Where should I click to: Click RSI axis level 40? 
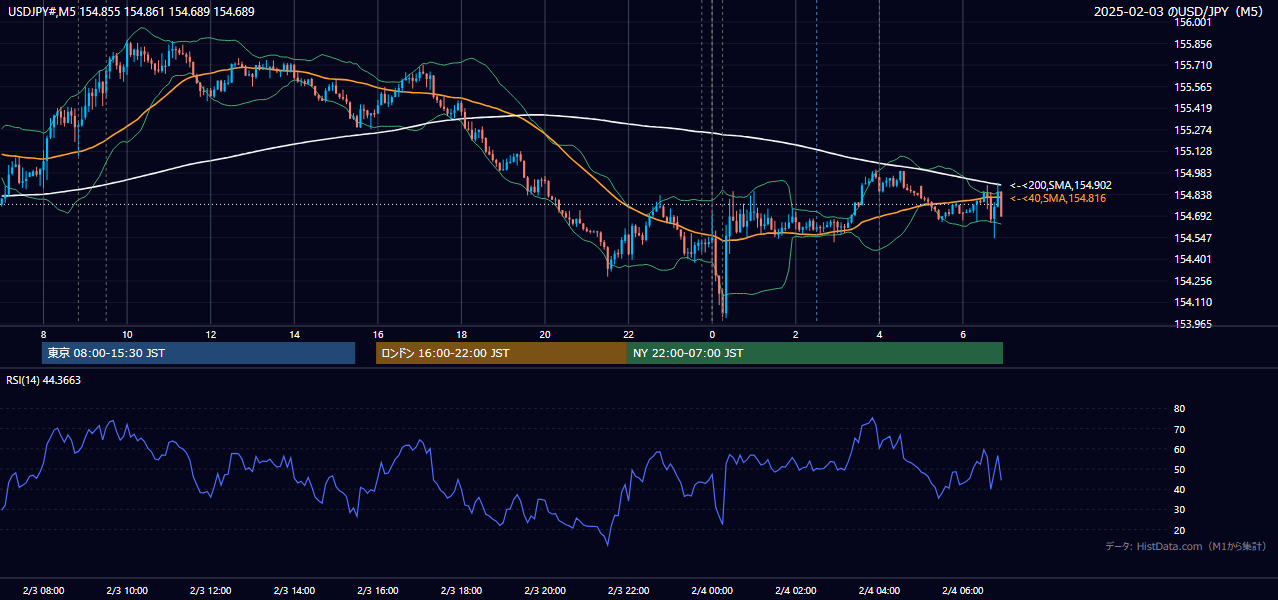click(1180, 489)
